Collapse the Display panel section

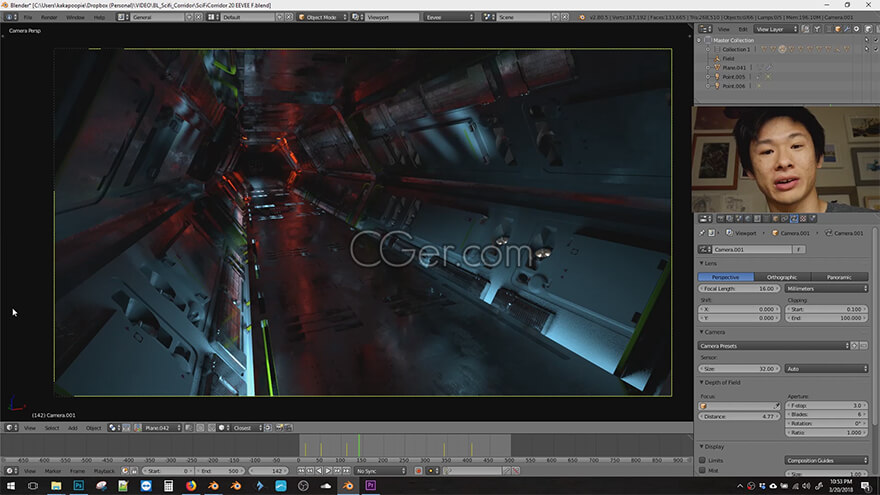coord(702,447)
